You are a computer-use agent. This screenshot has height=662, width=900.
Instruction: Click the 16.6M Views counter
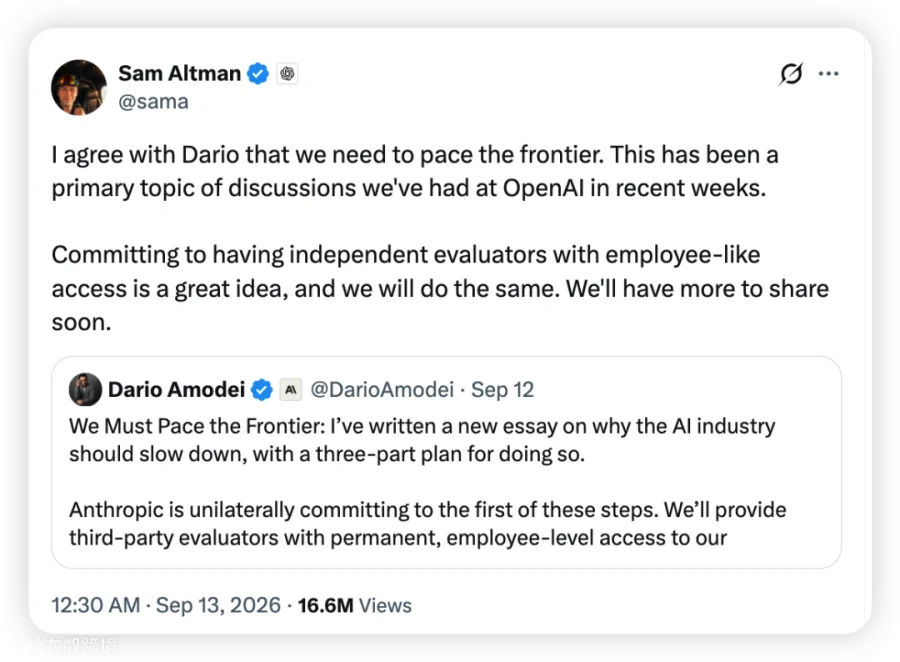coord(355,605)
